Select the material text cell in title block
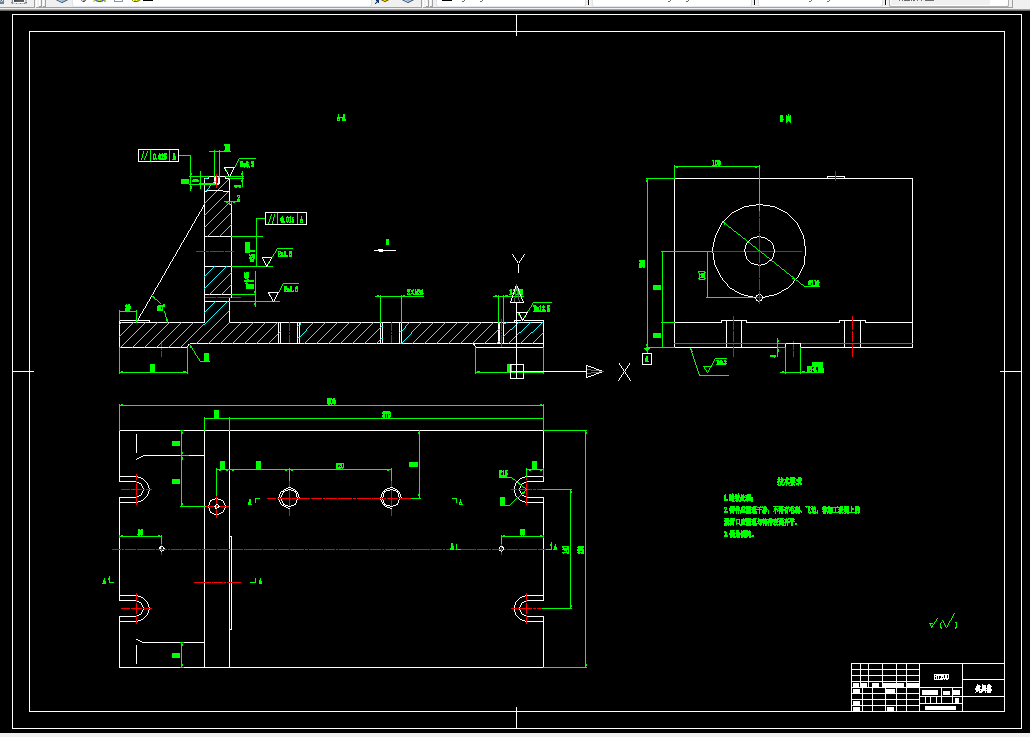The height and width of the screenshot is (737, 1030). 941,677
